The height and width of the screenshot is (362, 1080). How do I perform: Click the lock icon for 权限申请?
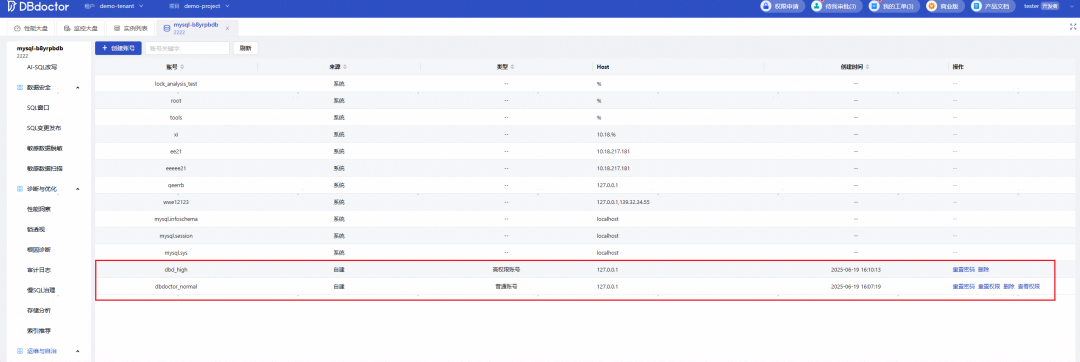coord(766,6)
